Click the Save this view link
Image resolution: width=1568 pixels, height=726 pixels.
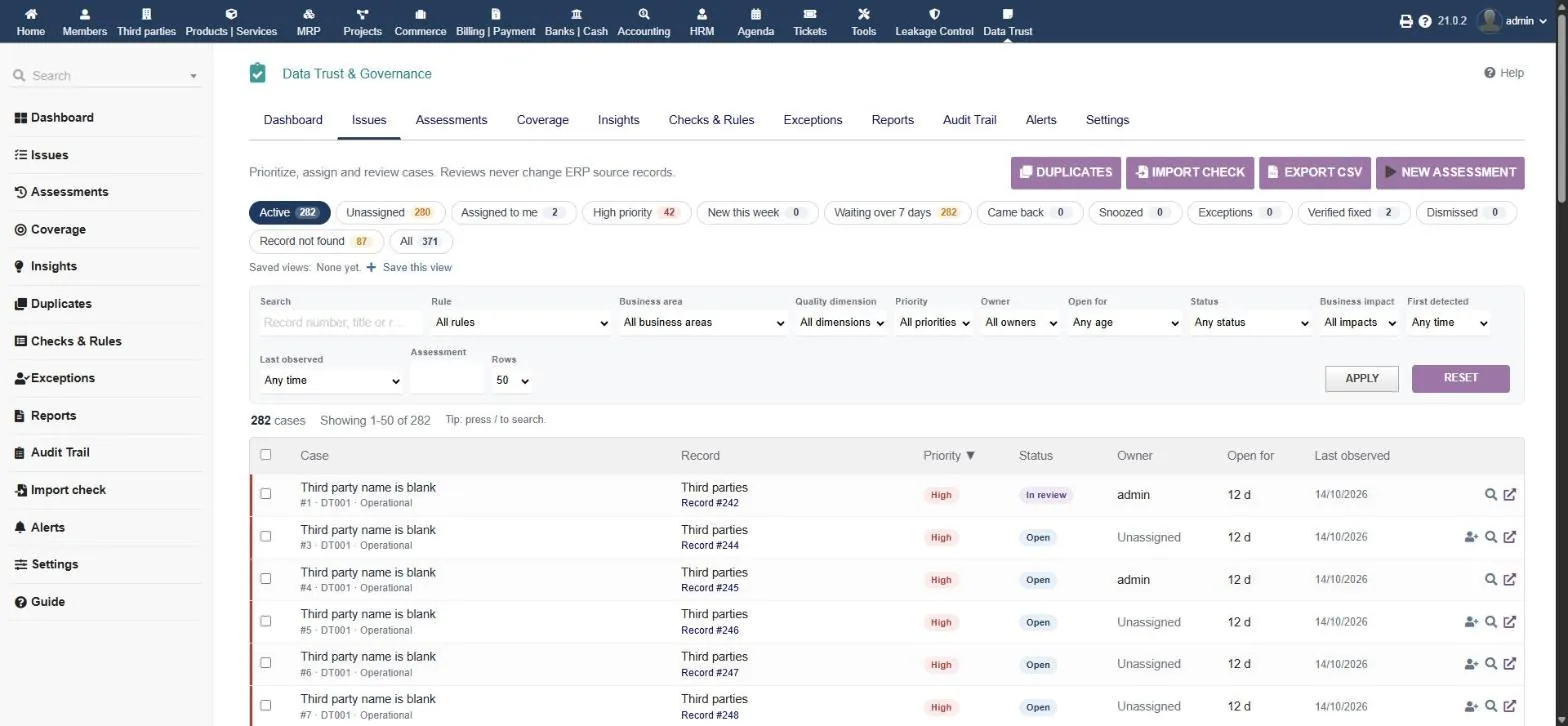tap(409, 268)
